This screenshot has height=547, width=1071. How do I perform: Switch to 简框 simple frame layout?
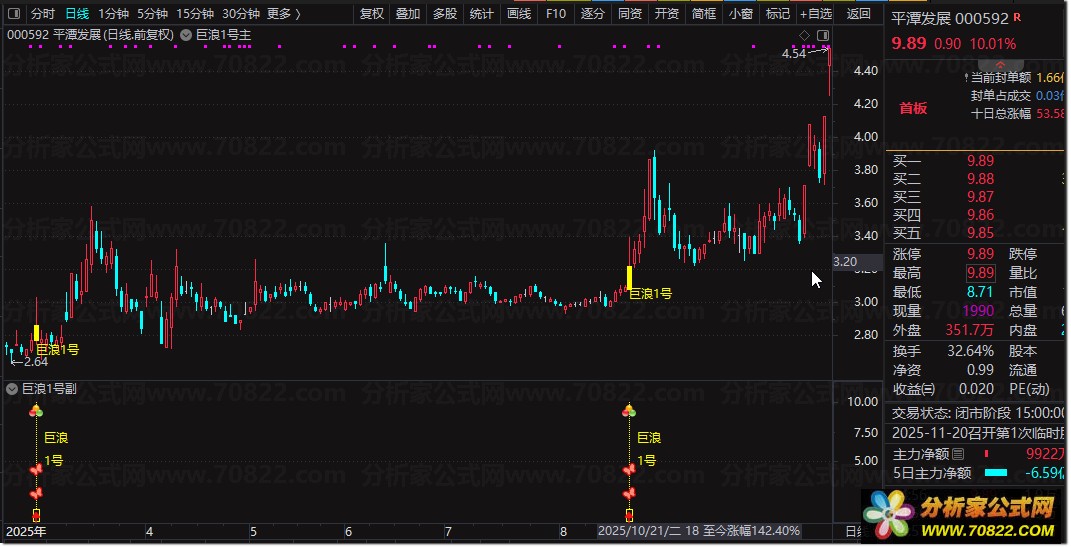click(704, 14)
